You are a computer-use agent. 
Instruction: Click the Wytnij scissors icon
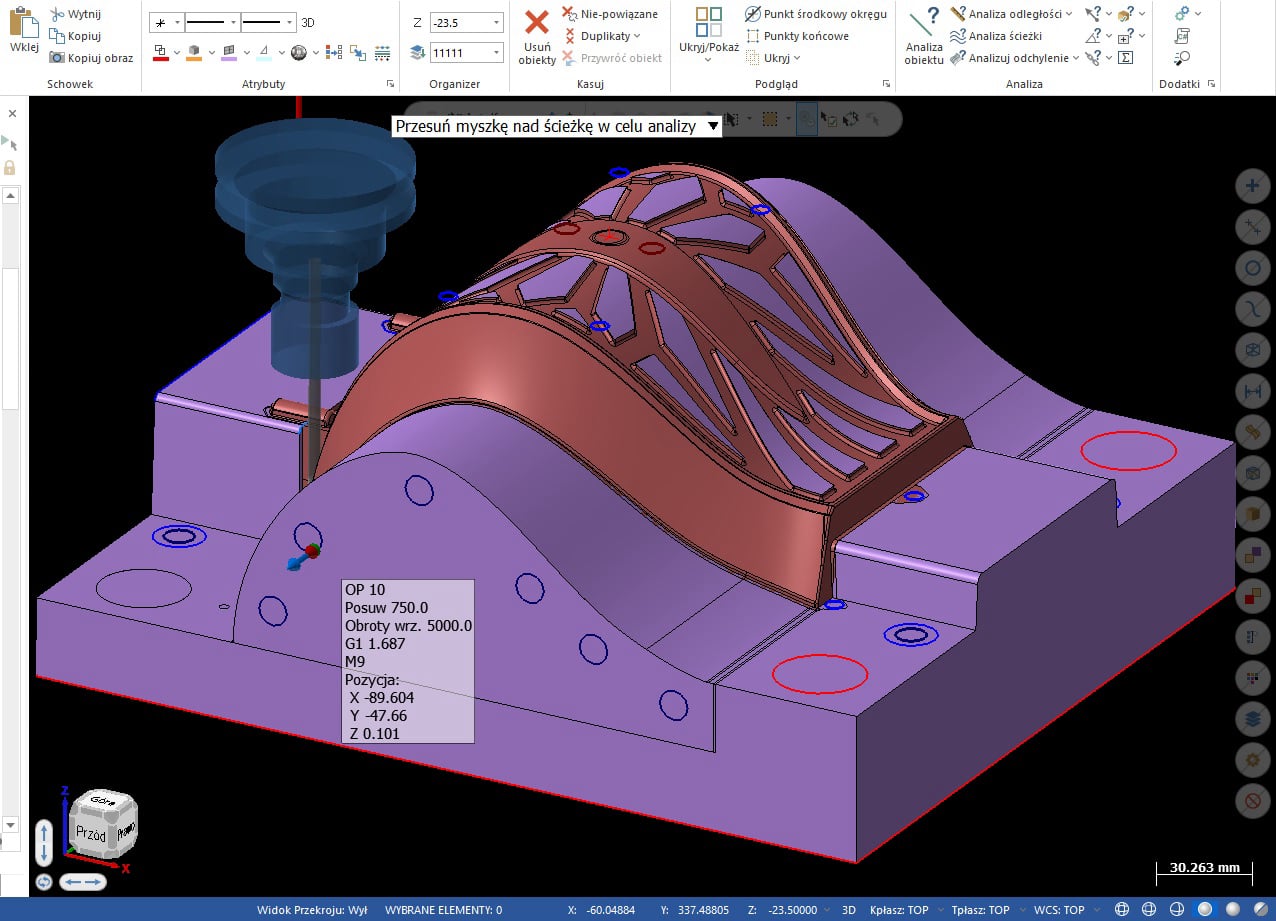point(57,14)
